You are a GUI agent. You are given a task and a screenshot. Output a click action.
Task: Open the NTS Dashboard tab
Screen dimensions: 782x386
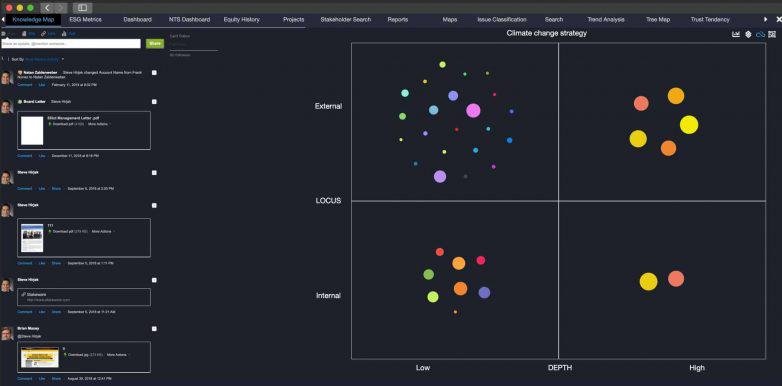point(190,19)
